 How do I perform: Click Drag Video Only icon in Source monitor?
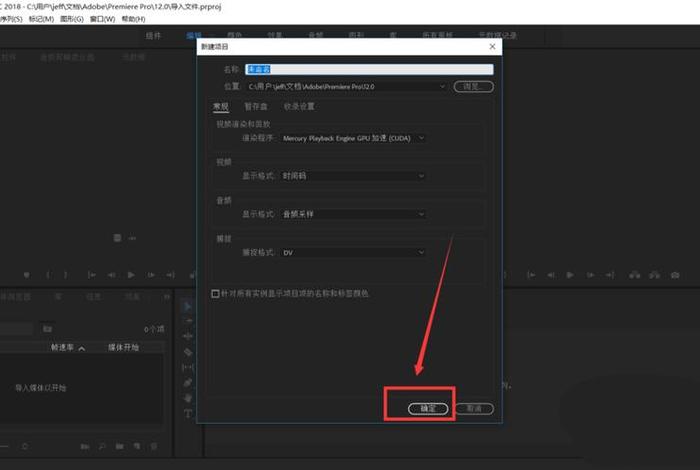[117, 238]
